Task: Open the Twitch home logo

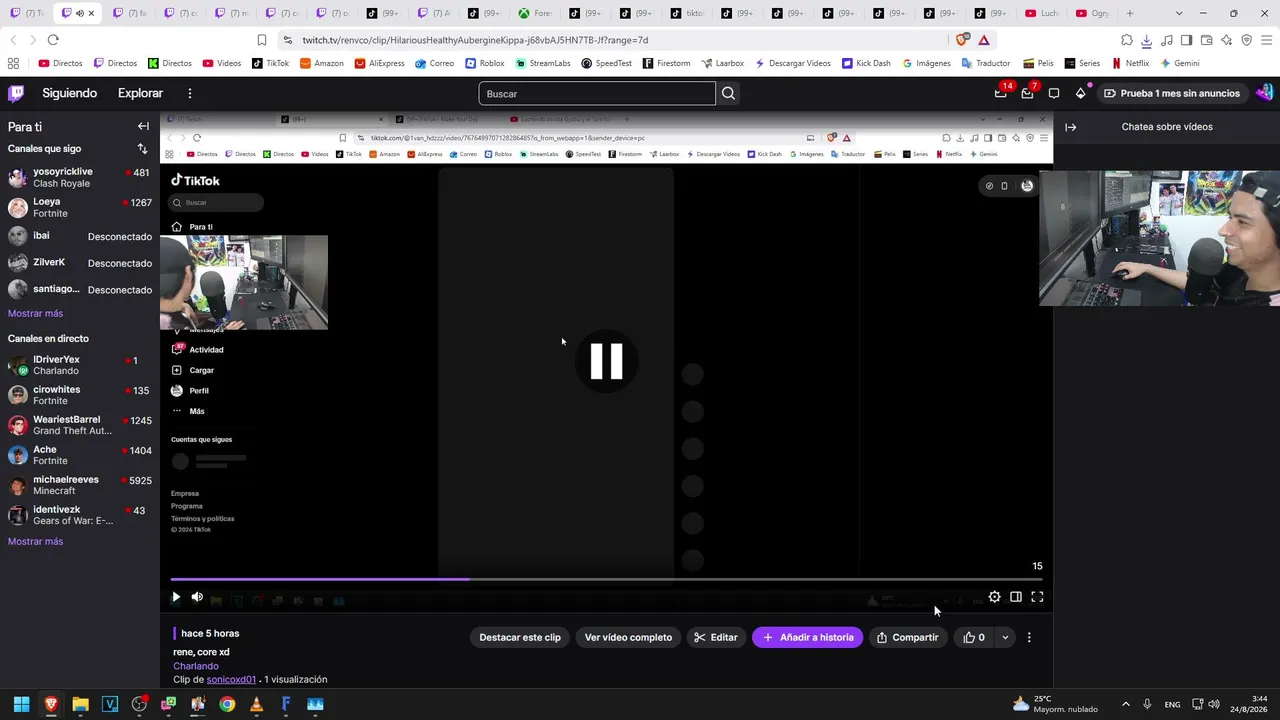Action: pyautogui.click(x=16, y=93)
